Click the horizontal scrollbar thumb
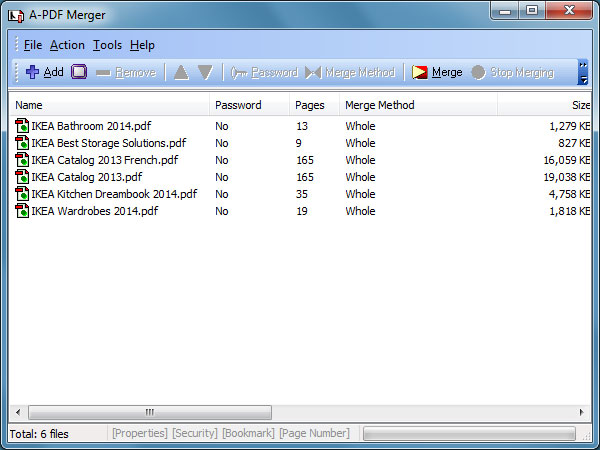The width and height of the screenshot is (600, 450). click(150, 412)
